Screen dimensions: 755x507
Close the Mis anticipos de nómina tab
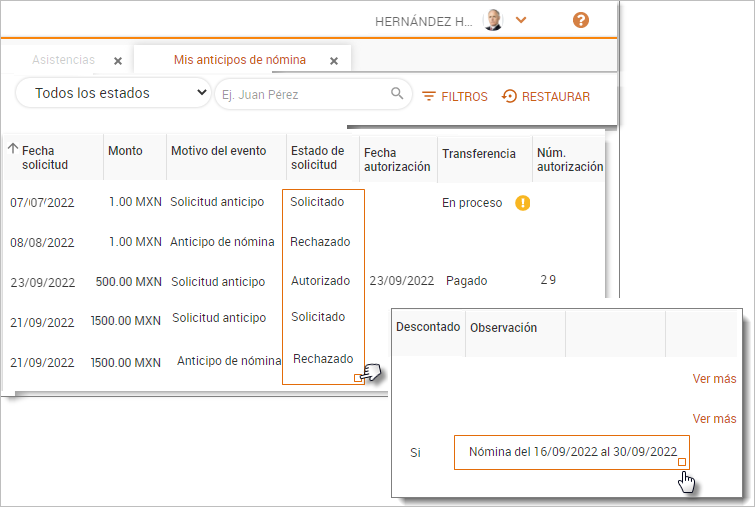click(x=334, y=61)
